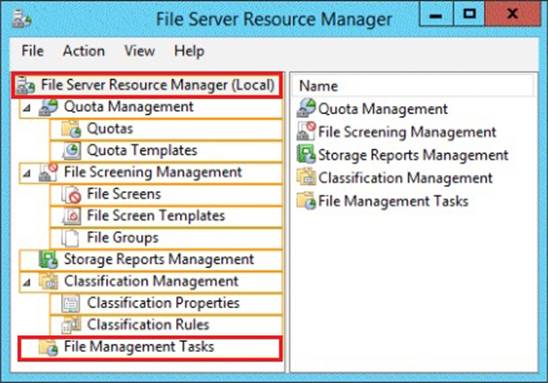
Task: Click Classification Management icon in right pane
Action: [306, 177]
